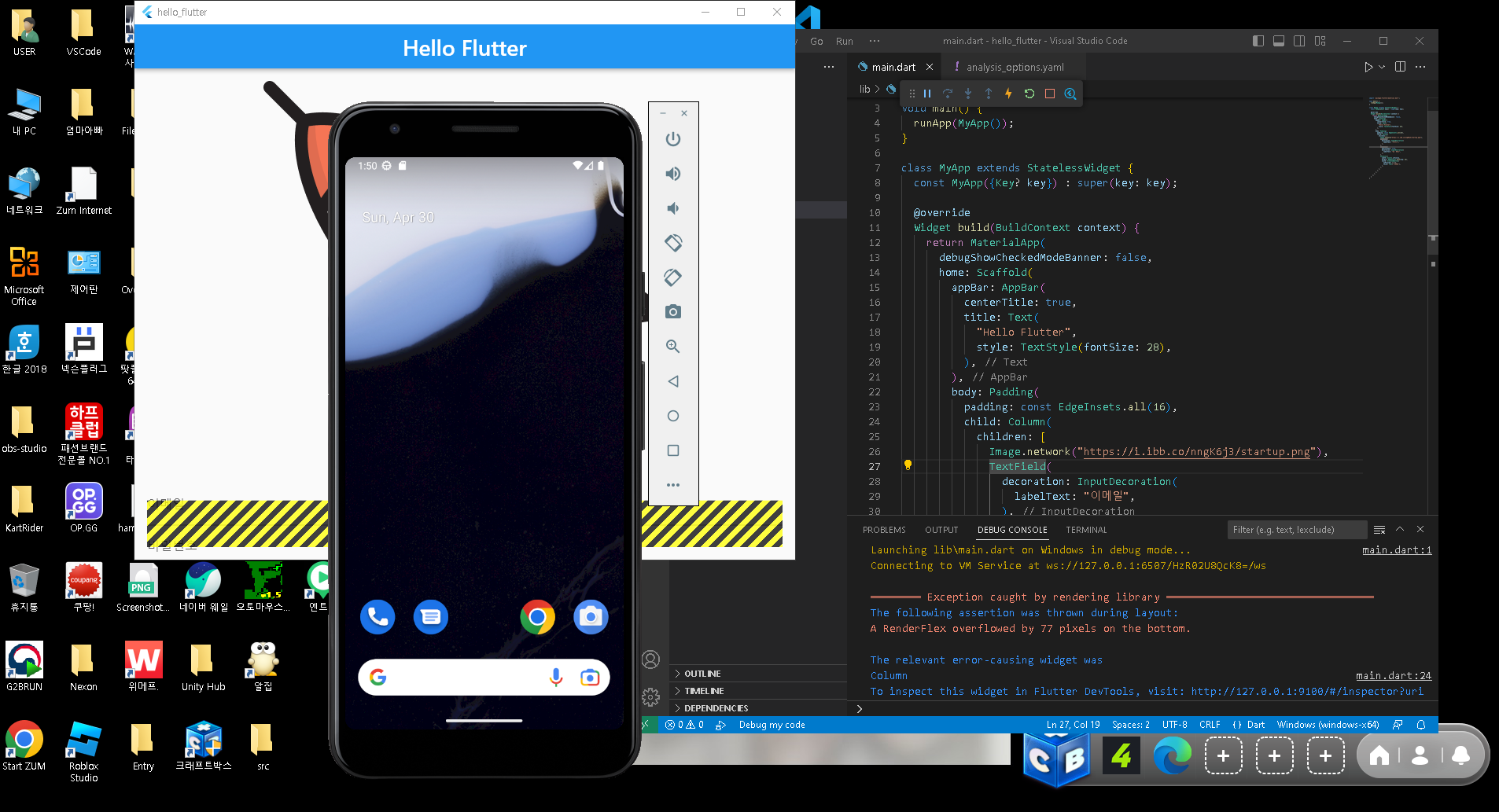Activate the emulator zoom tool

pos(673,347)
